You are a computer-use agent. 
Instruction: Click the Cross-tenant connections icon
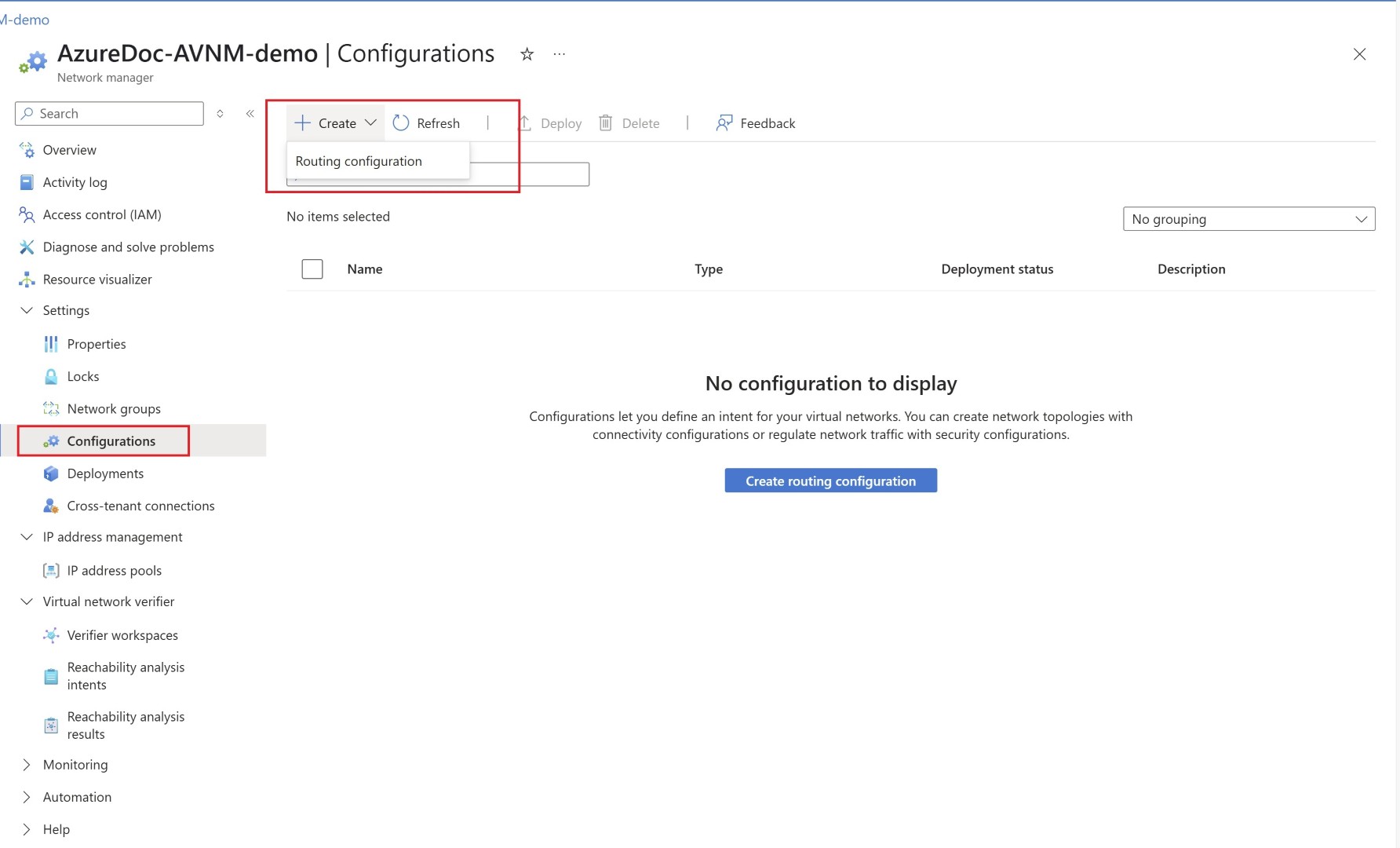click(51, 506)
